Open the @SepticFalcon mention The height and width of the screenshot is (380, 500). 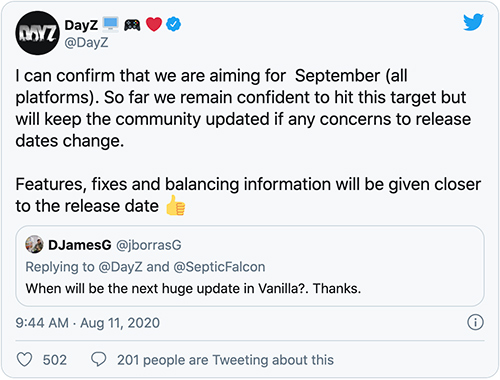219,267
